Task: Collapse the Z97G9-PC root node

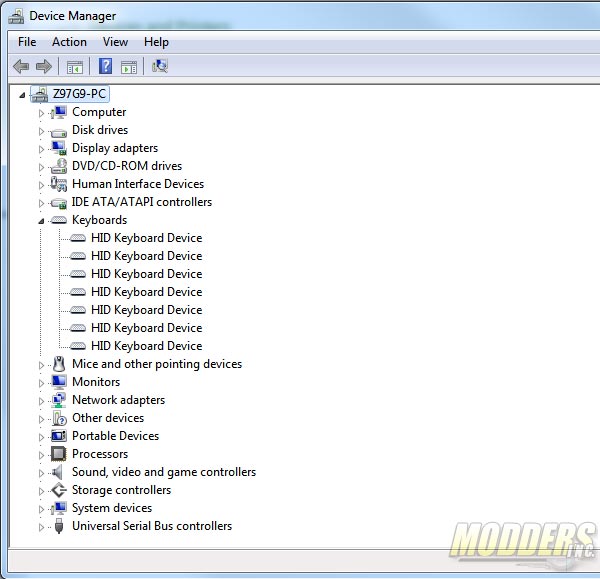Action: [22, 95]
